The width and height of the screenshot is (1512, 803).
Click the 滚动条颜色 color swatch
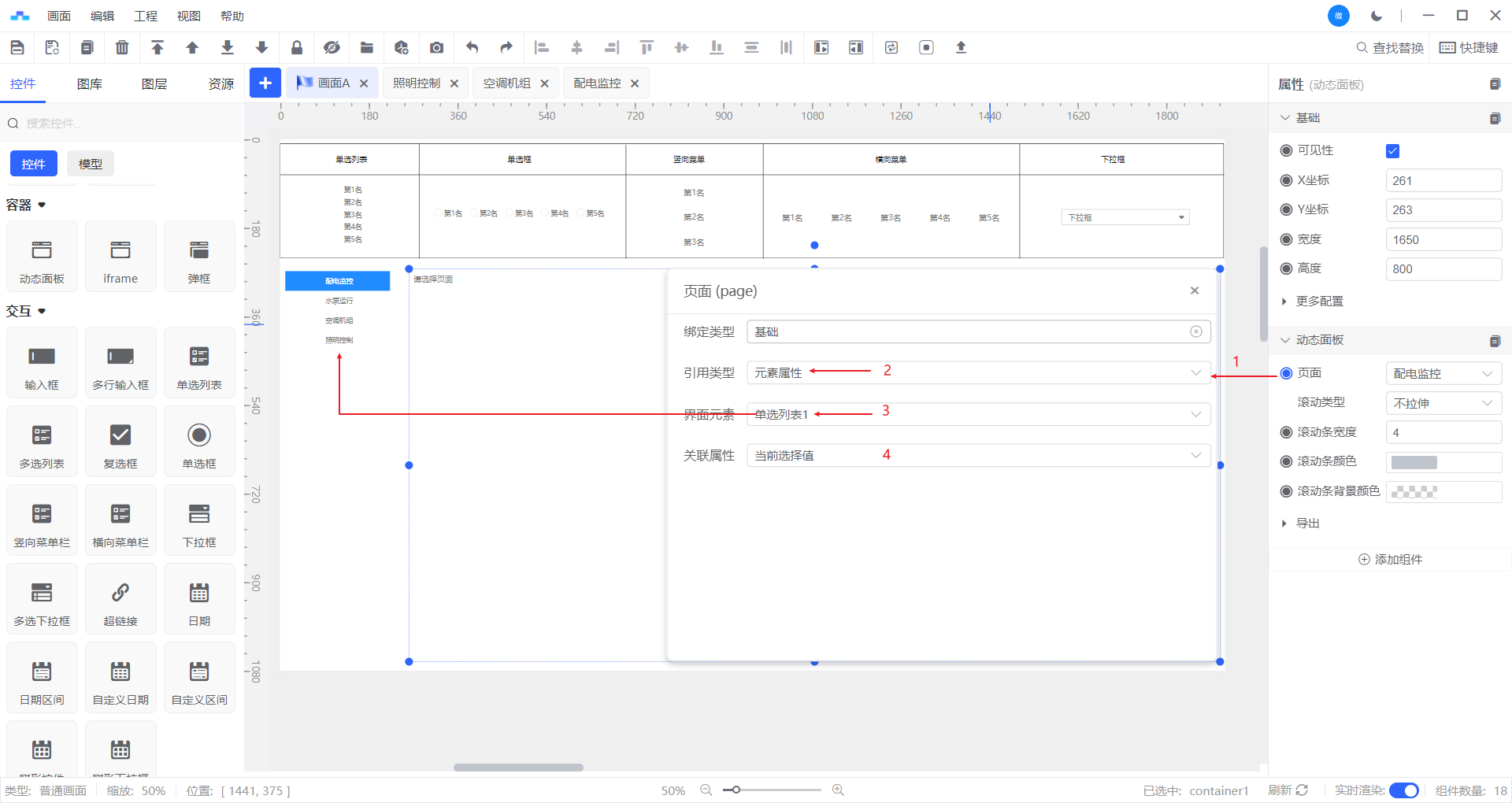tap(1414, 462)
